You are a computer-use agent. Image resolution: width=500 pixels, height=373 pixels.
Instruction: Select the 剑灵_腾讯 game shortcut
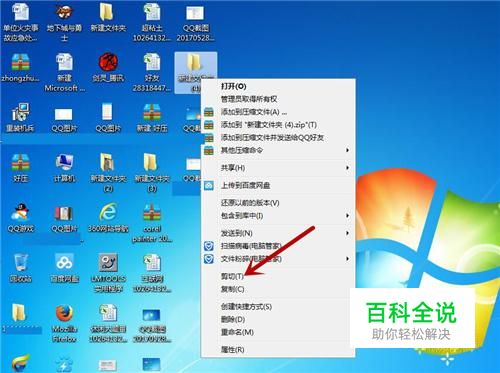click(x=108, y=68)
